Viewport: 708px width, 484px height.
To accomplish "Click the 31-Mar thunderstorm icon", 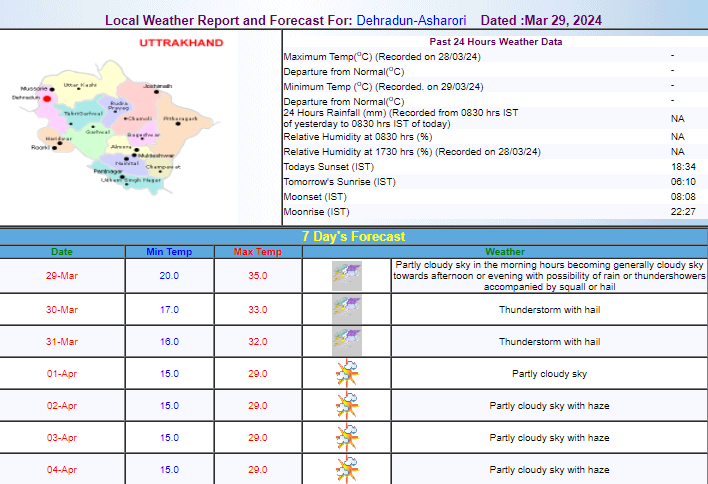I will (346, 341).
